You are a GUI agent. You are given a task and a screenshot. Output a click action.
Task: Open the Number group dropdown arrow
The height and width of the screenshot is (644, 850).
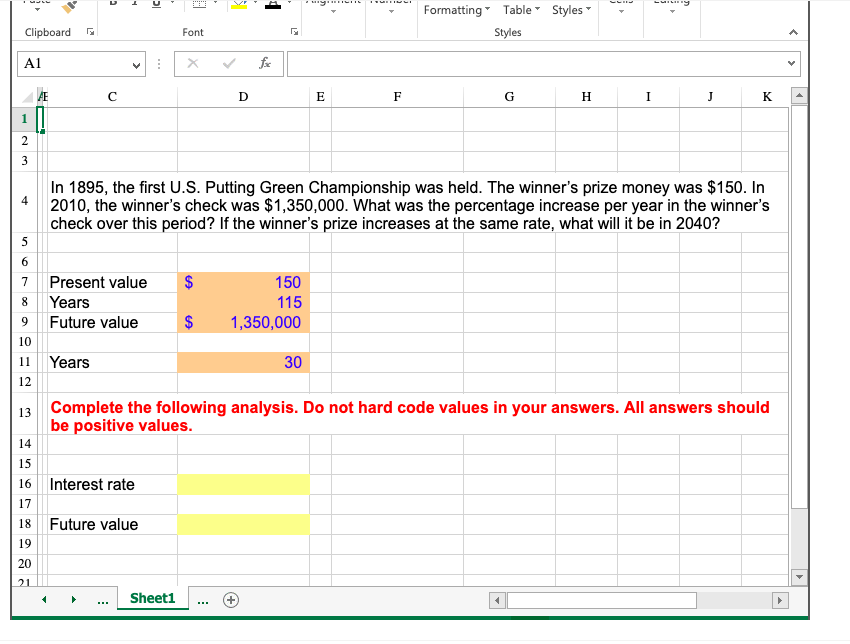pos(391,11)
